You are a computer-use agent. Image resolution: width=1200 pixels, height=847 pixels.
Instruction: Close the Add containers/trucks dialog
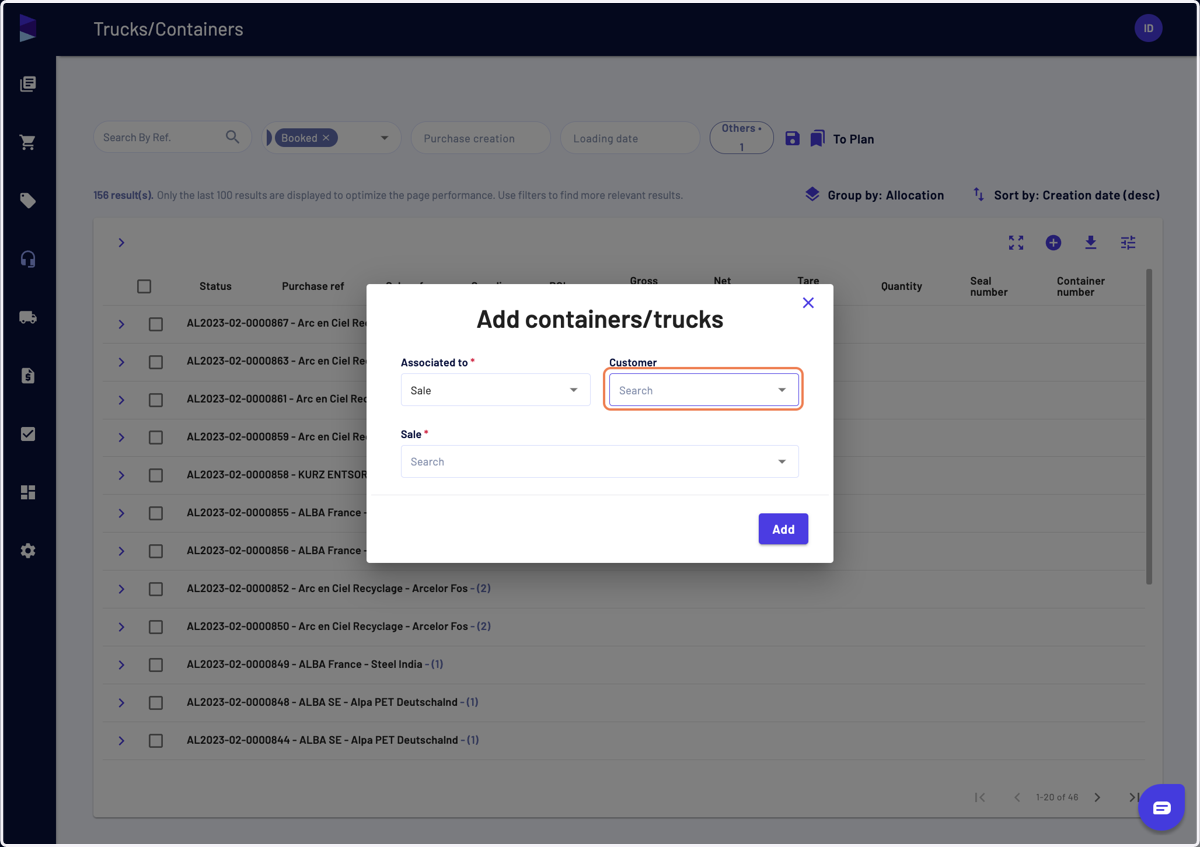coord(808,303)
